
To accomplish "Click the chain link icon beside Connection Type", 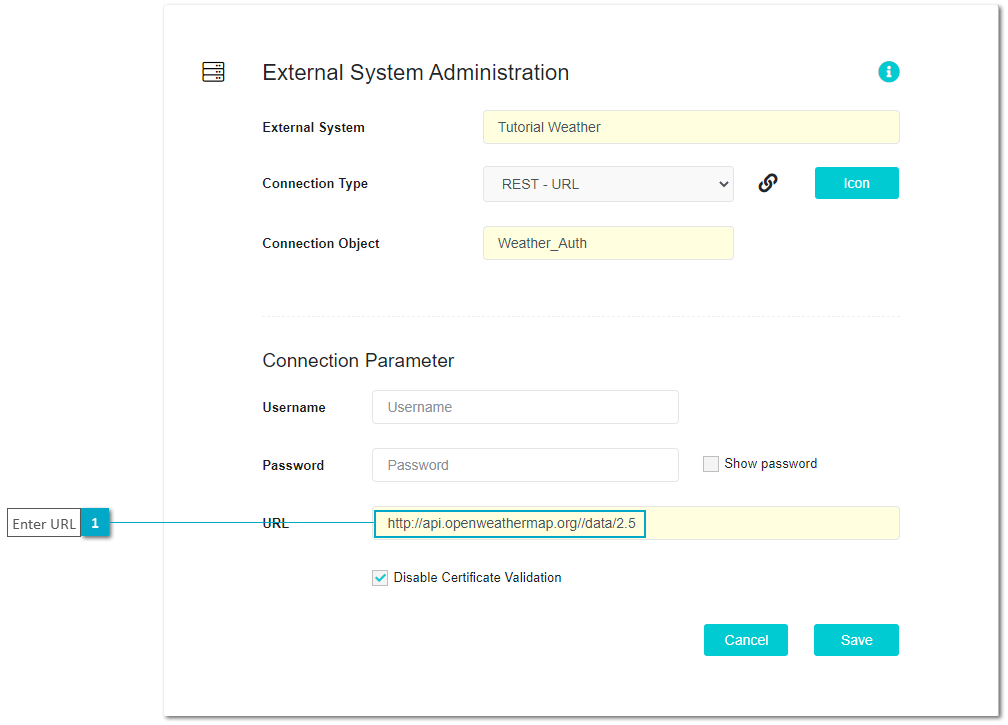I will click(x=768, y=183).
